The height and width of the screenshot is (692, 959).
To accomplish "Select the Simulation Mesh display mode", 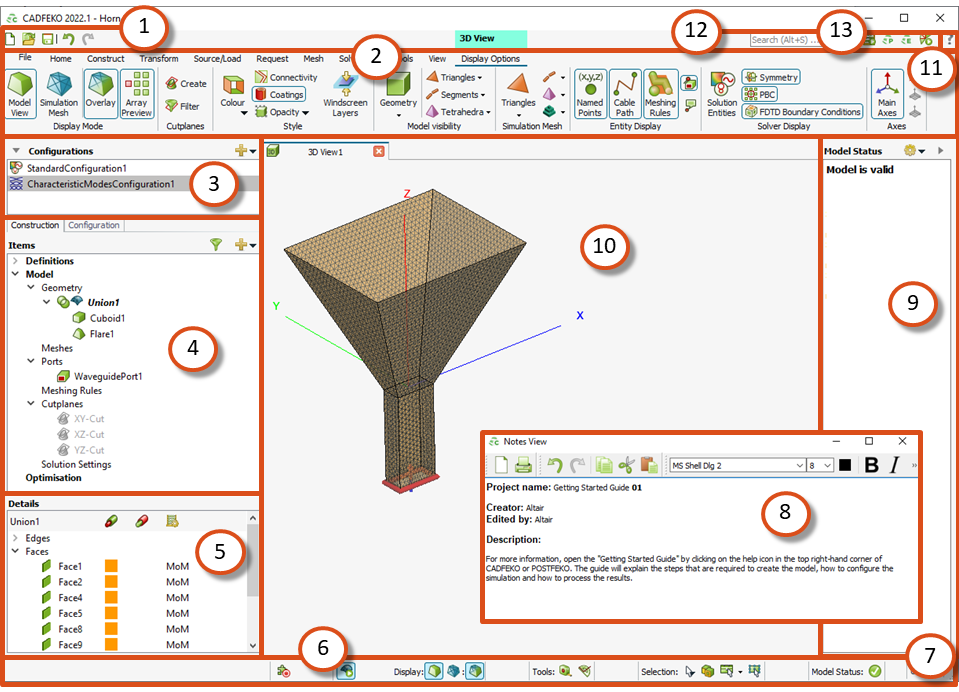I will [x=59, y=95].
